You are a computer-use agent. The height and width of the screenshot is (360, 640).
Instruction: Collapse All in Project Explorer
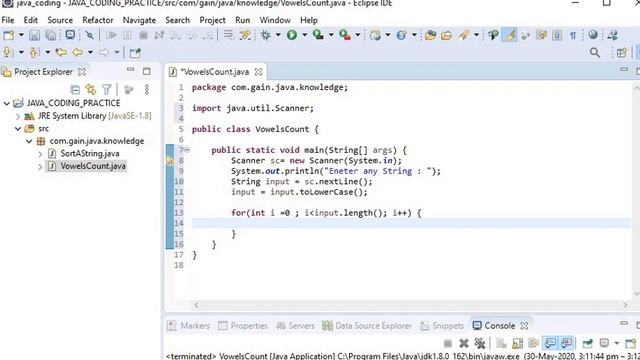click(75, 89)
